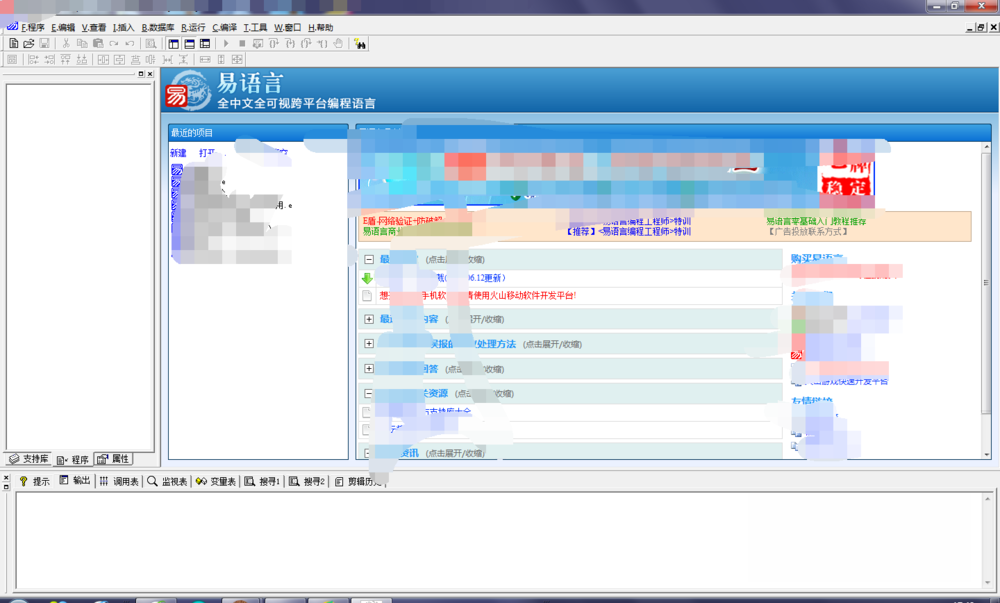Click the binoculars Find icon in toolbar

[360, 44]
